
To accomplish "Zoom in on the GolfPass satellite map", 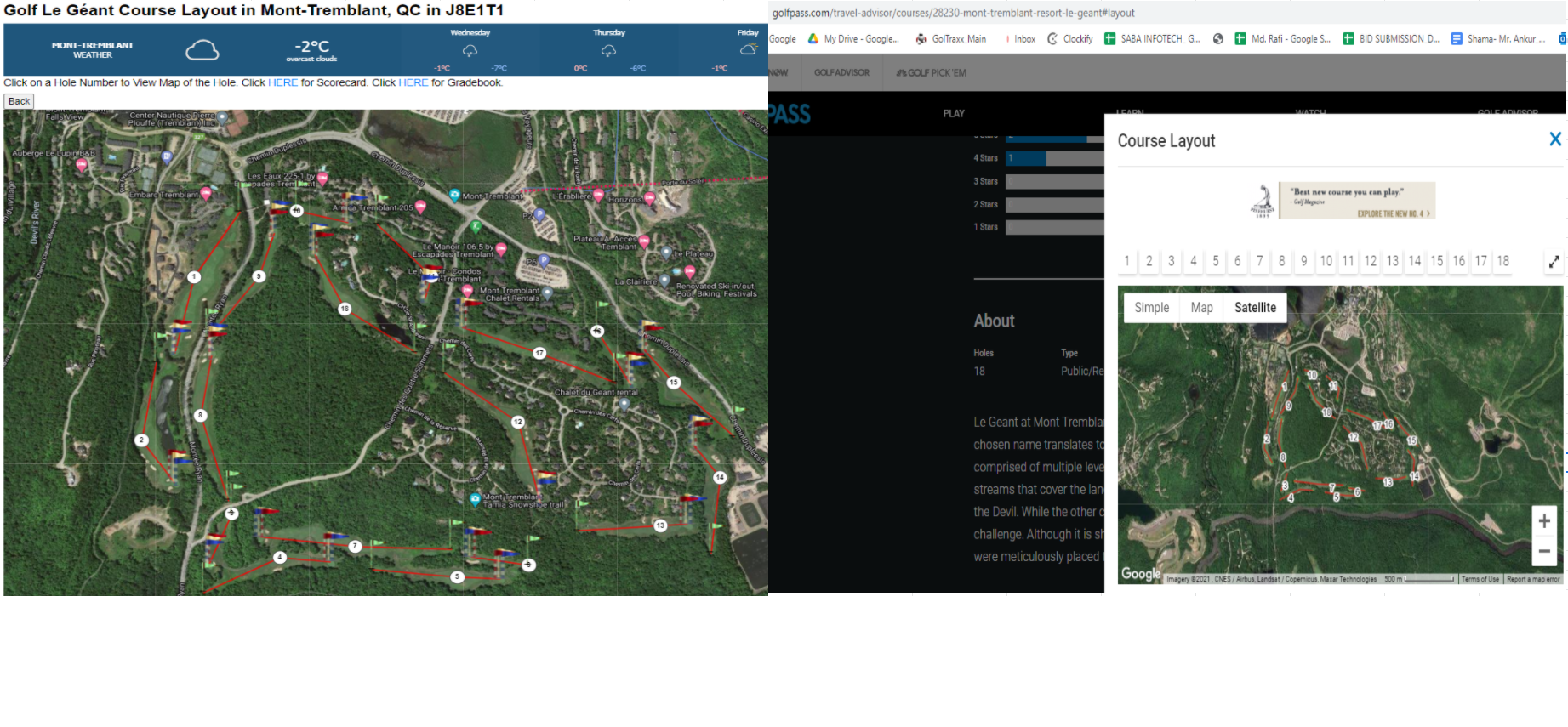I will 1544,520.
